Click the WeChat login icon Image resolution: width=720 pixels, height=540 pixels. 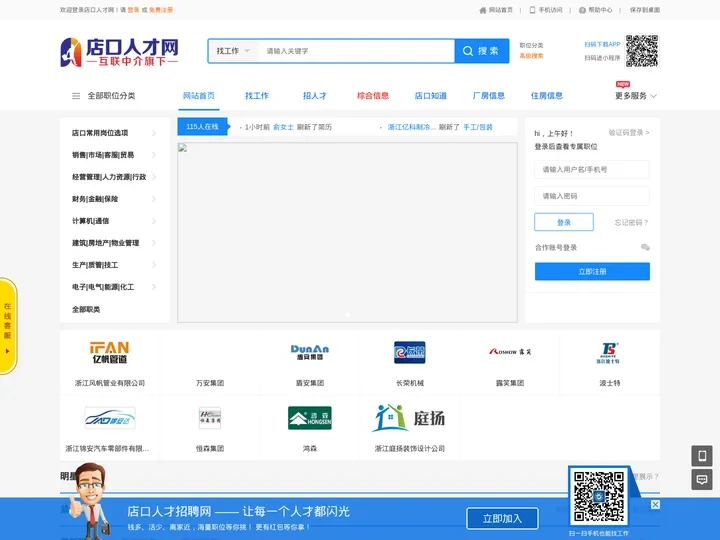pyautogui.click(x=645, y=248)
